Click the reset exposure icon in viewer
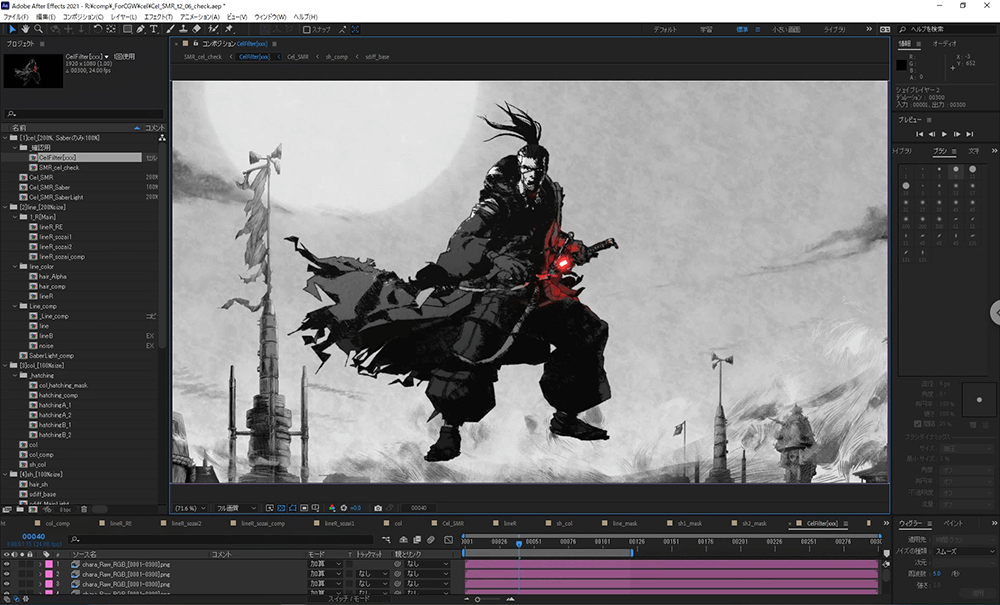The width and height of the screenshot is (1000, 605). 344,508
